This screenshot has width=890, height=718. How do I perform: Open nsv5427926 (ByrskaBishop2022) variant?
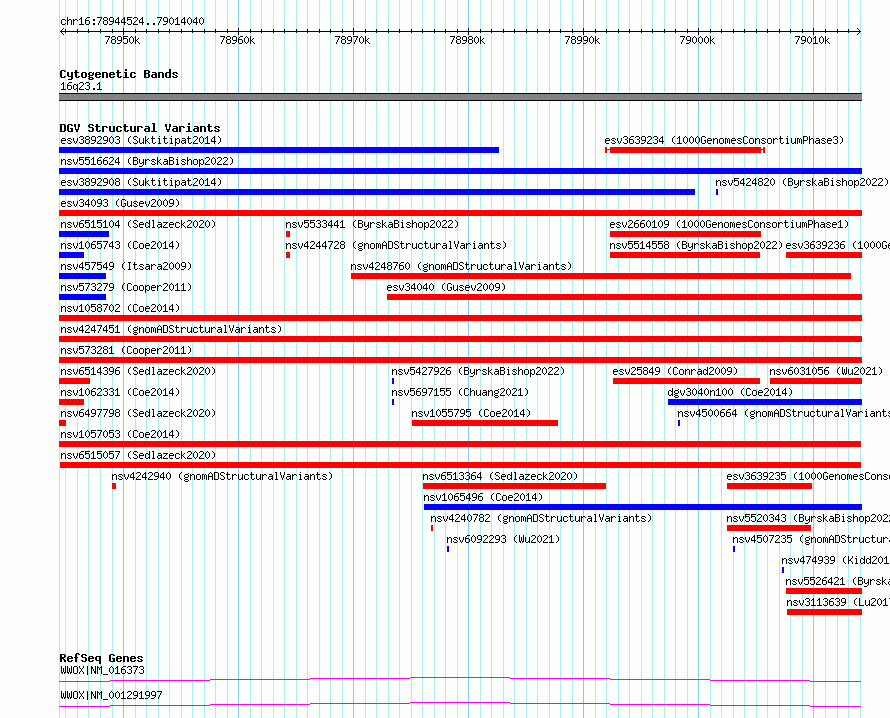(x=478, y=371)
